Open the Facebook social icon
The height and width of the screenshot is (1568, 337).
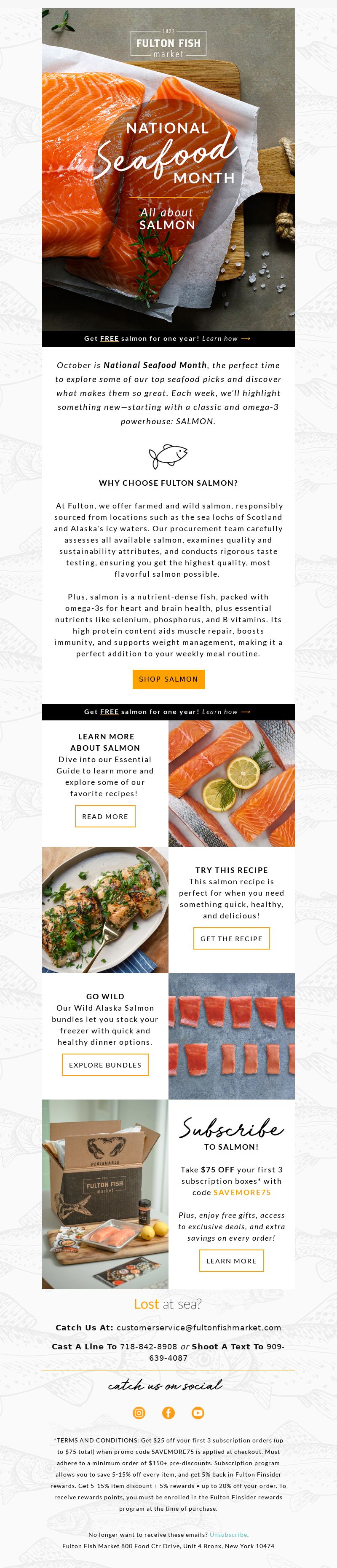click(168, 1413)
